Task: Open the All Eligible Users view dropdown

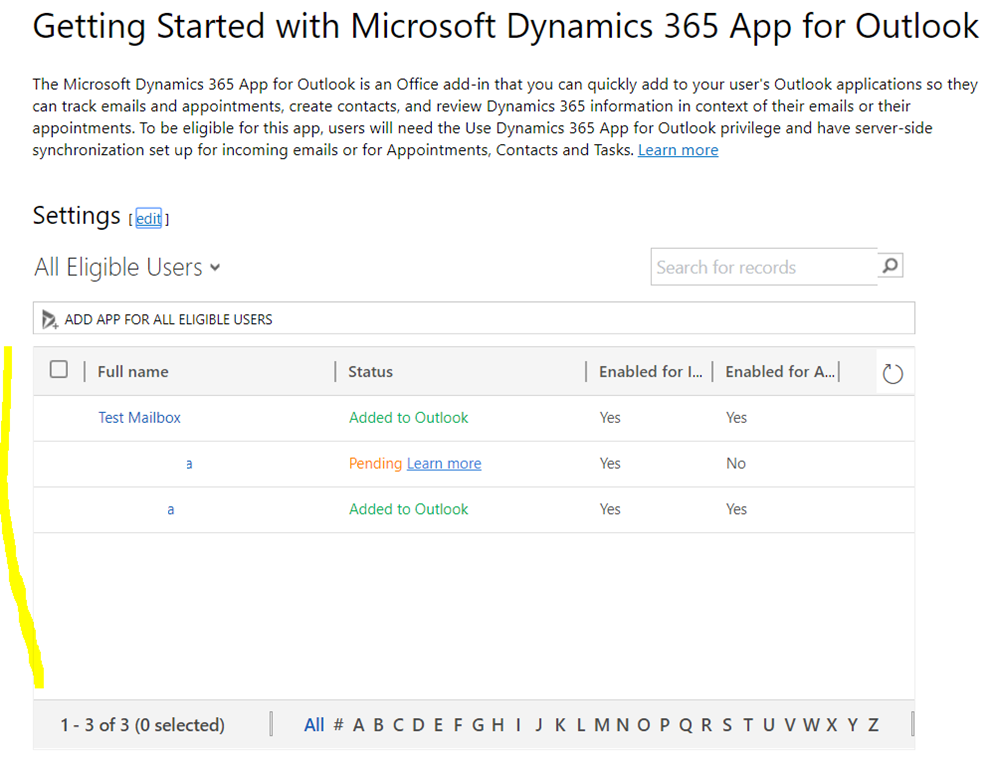Action: click(127, 267)
